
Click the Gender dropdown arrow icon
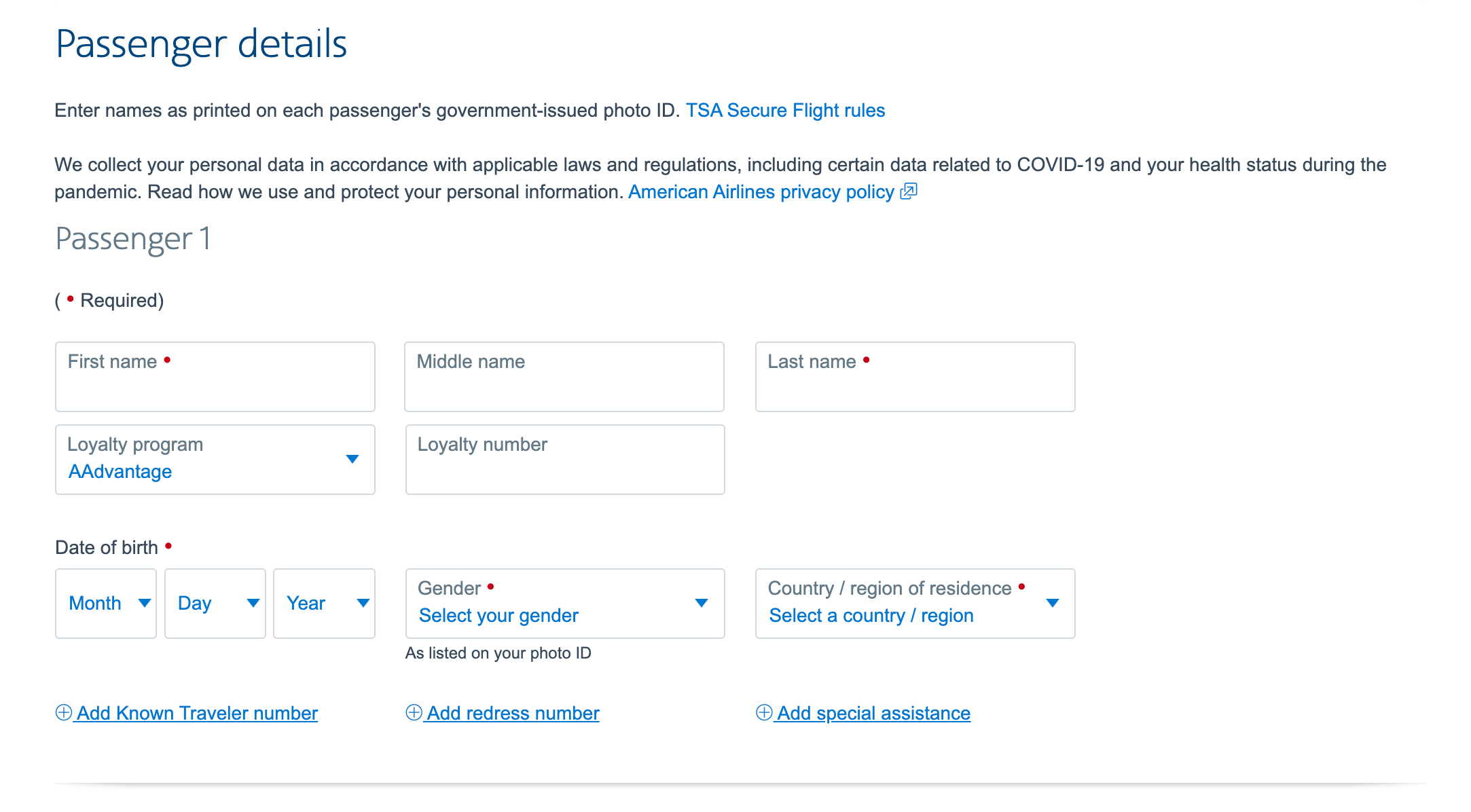click(x=702, y=603)
